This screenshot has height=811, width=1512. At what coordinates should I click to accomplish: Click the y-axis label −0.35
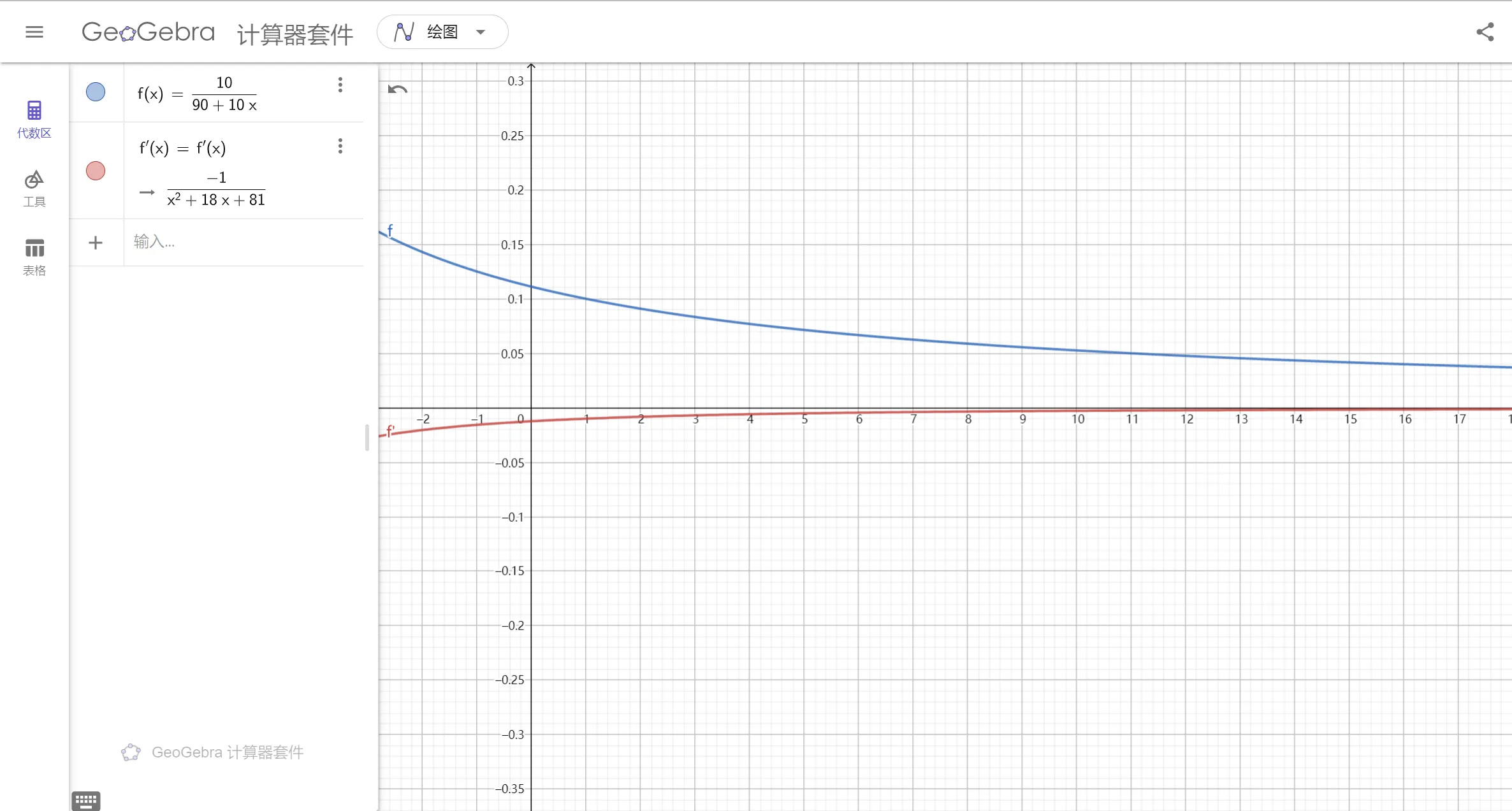click(x=510, y=789)
